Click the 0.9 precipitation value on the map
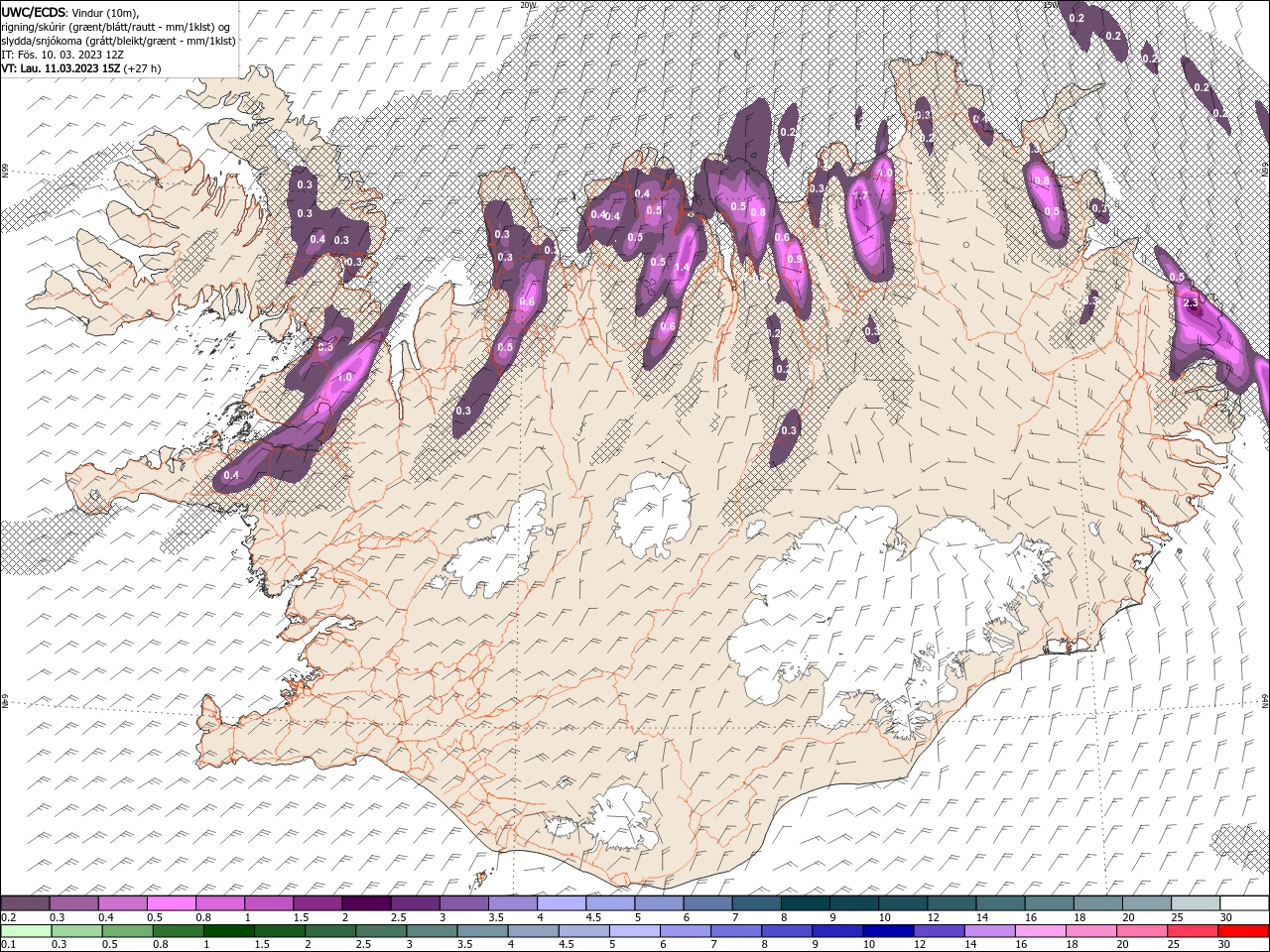This screenshot has height=952, width=1270. pyautogui.click(x=795, y=259)
